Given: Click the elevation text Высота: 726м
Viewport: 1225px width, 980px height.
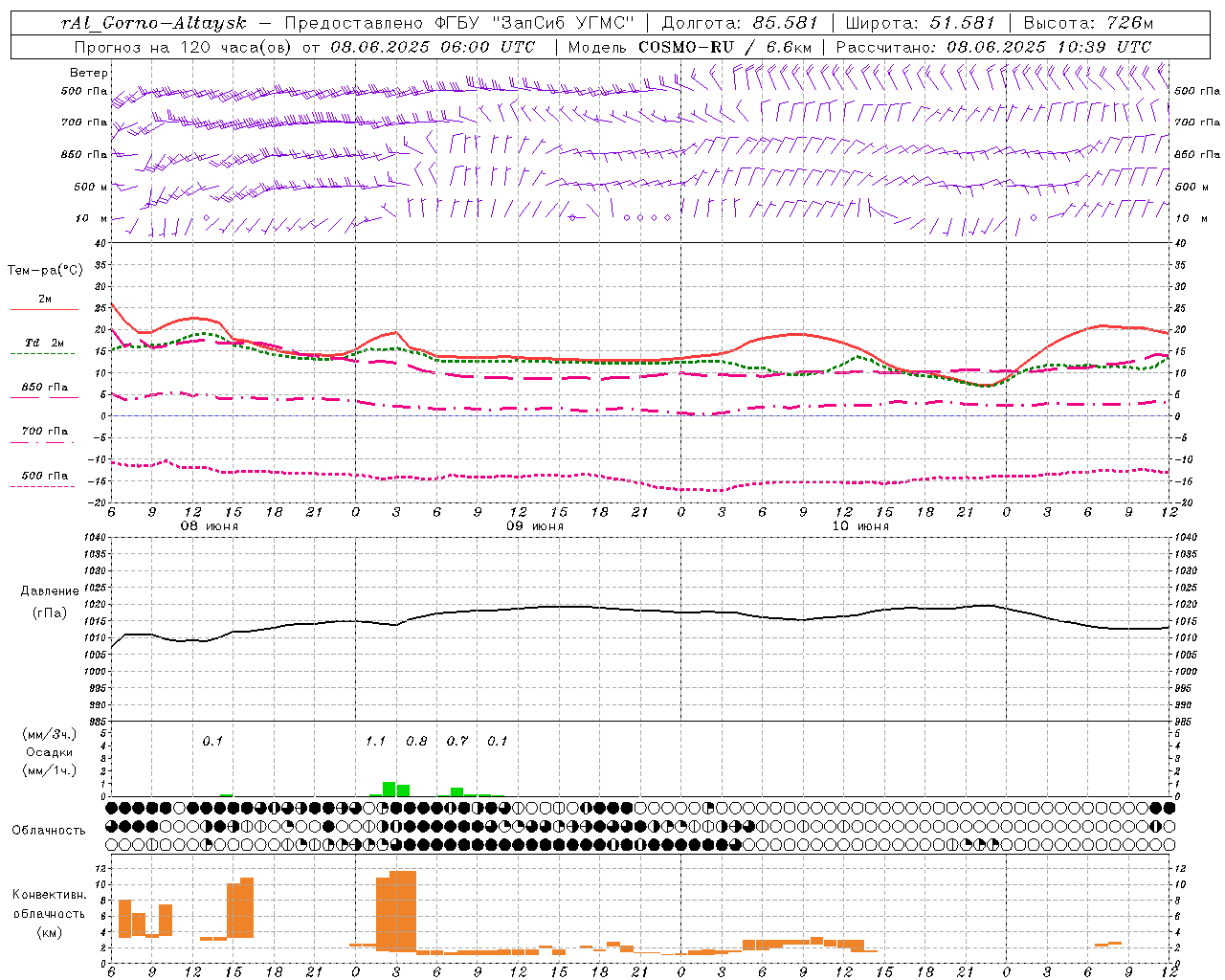Looking at the screenshot, I should point(1088,23).
